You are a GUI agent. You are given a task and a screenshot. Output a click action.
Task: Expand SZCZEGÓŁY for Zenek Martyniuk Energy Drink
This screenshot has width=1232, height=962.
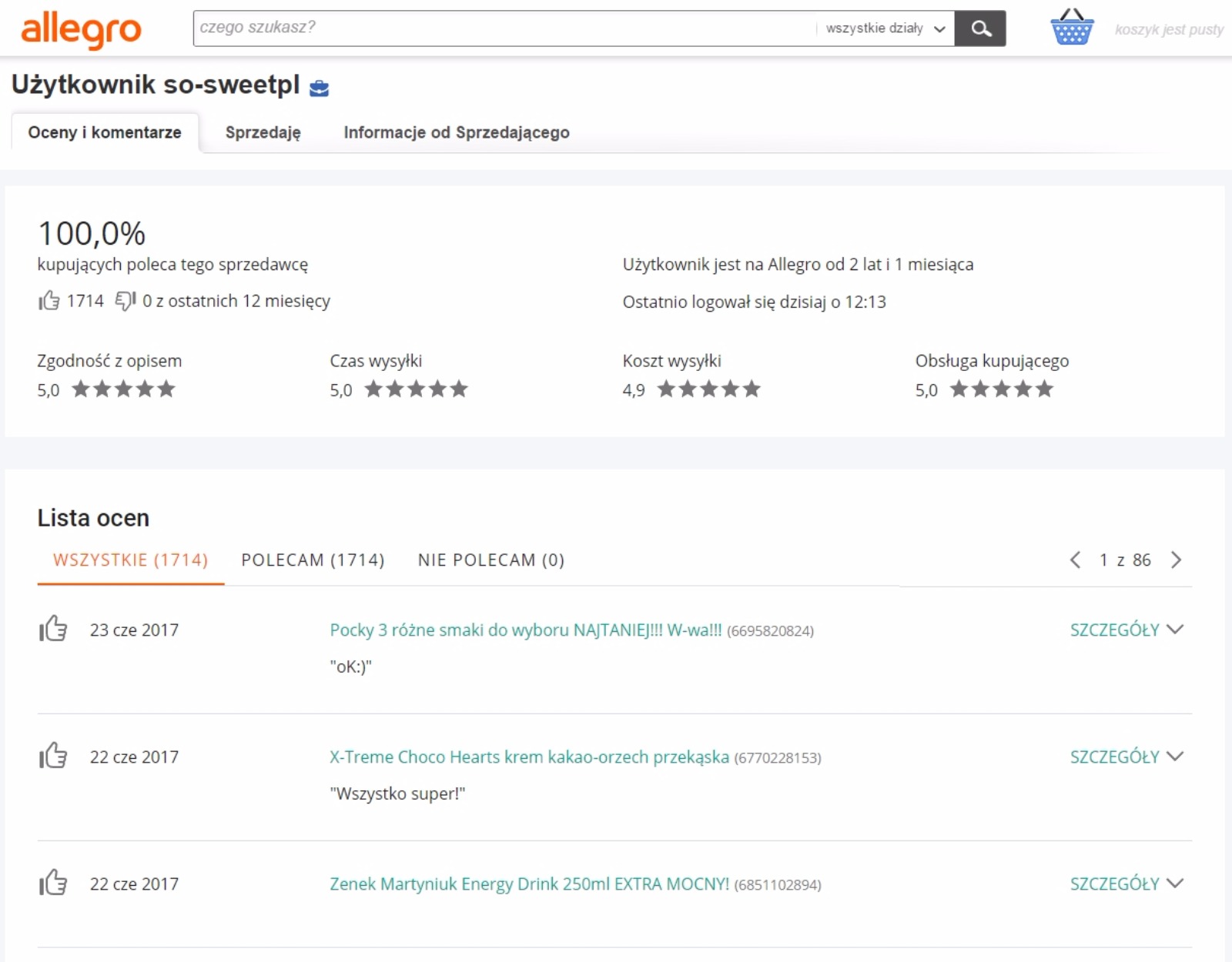click(x=1126, y=884)
